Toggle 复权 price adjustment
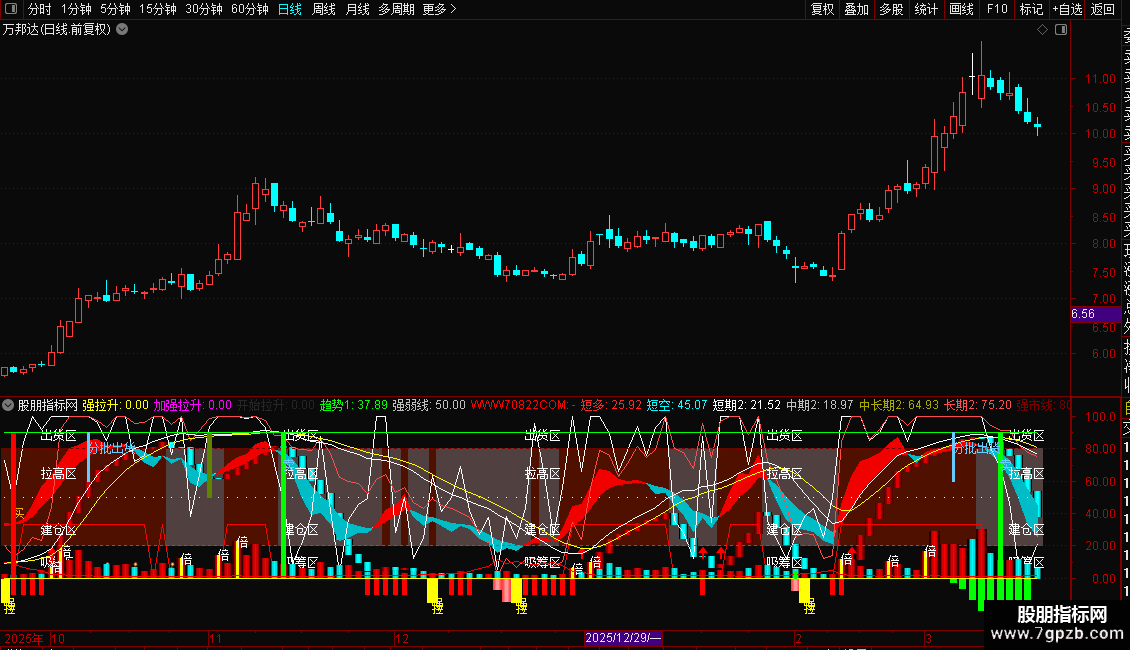 pos(822,9)
